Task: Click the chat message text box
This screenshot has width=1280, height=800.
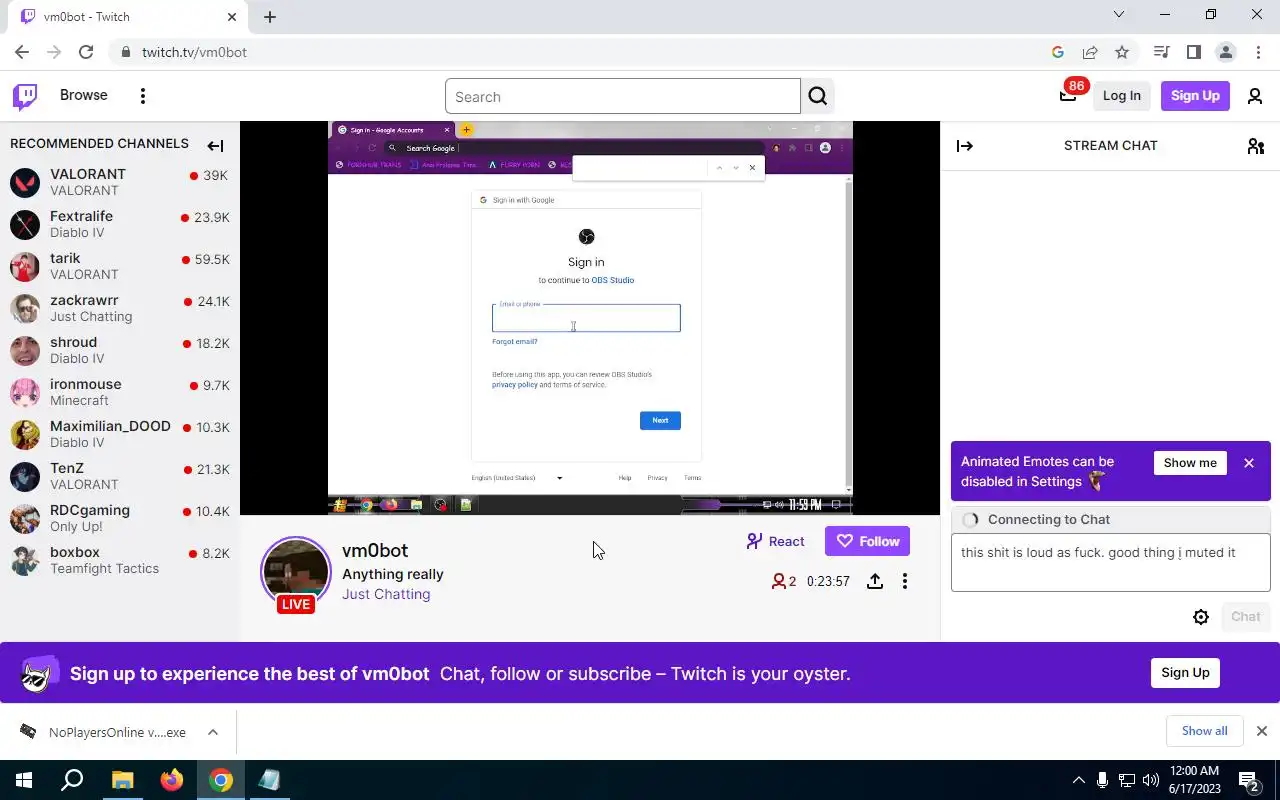Action: point(1110,562)
